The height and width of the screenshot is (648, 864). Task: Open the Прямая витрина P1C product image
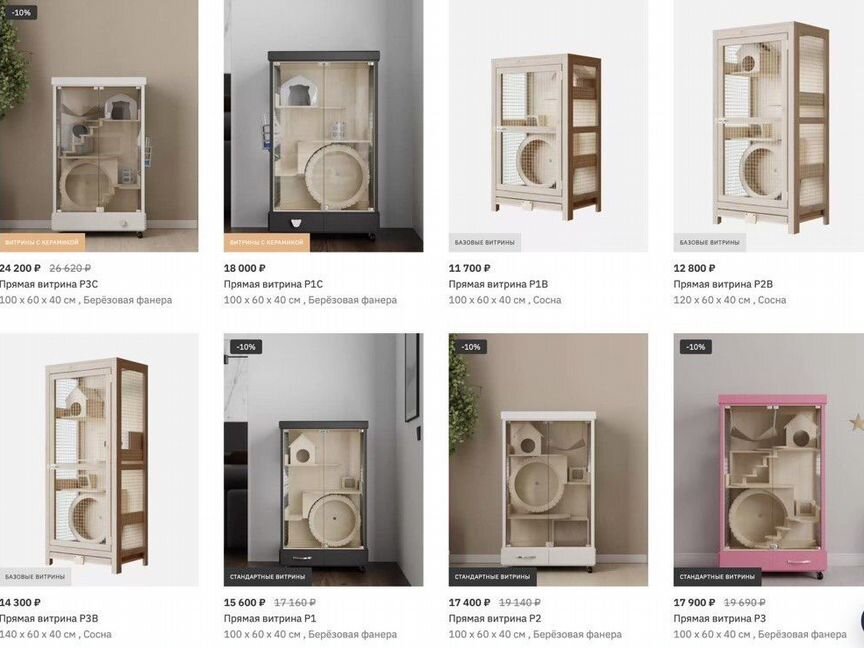323,126
